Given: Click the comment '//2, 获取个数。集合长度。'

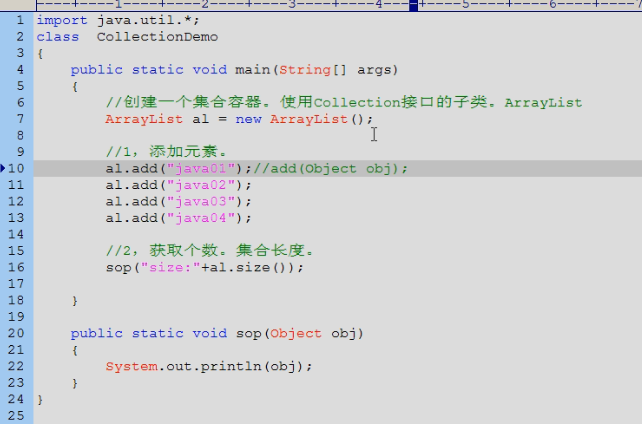Looking at the screenshot, I should click(209, 250).
